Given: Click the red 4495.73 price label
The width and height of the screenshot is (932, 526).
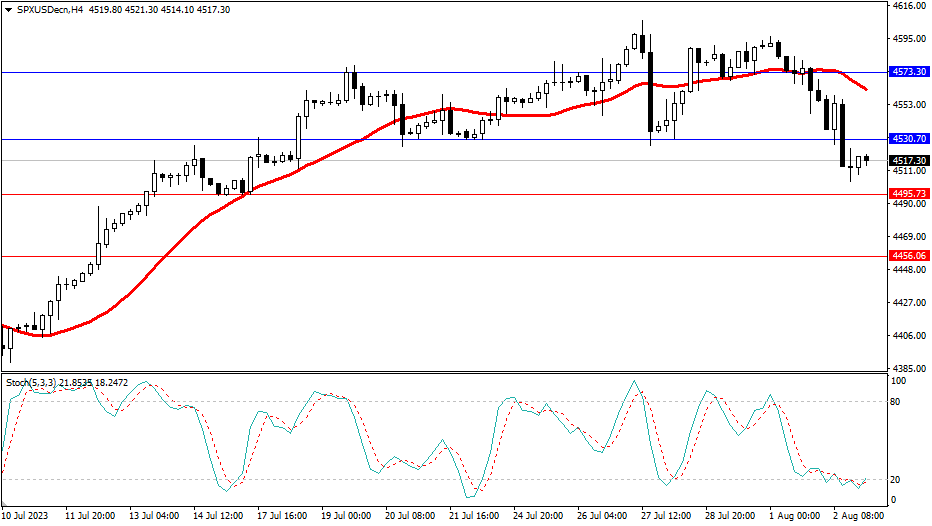Looking at the screenshot, I should tap(908, 194).
